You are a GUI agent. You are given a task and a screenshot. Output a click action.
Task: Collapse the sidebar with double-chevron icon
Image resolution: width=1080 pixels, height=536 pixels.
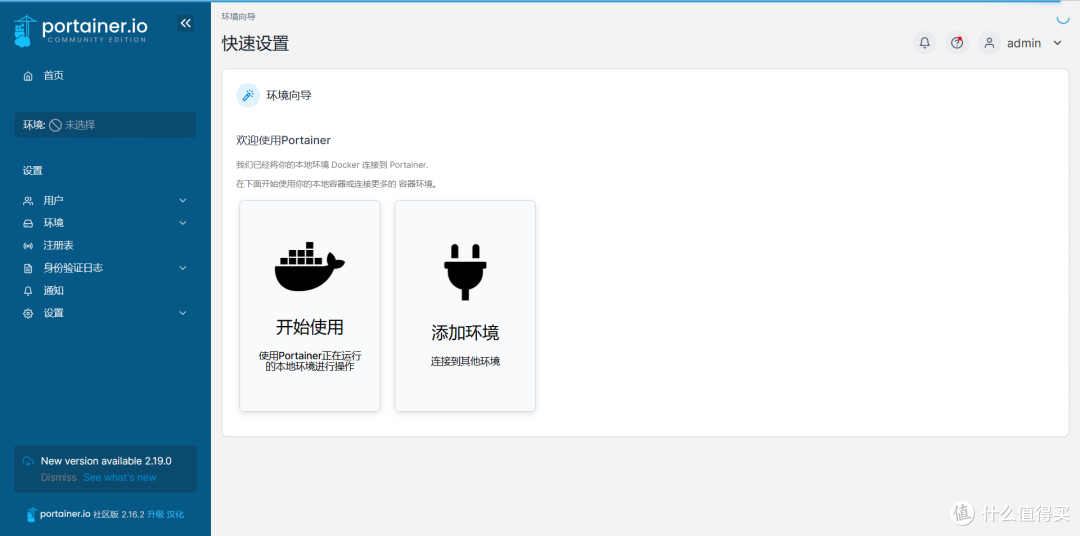click(185, 23)
